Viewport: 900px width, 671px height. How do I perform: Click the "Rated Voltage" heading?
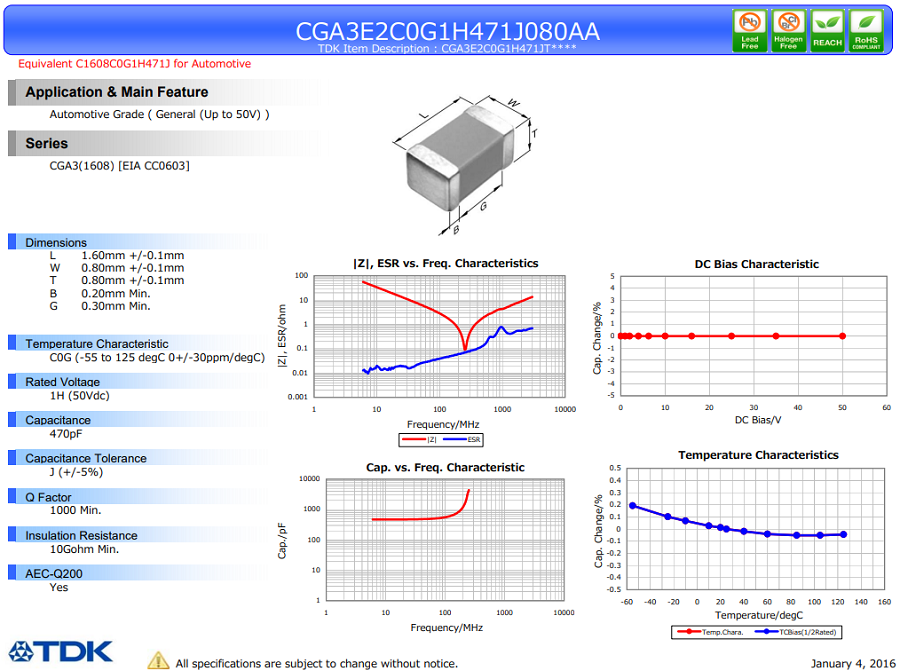[63, 382]
